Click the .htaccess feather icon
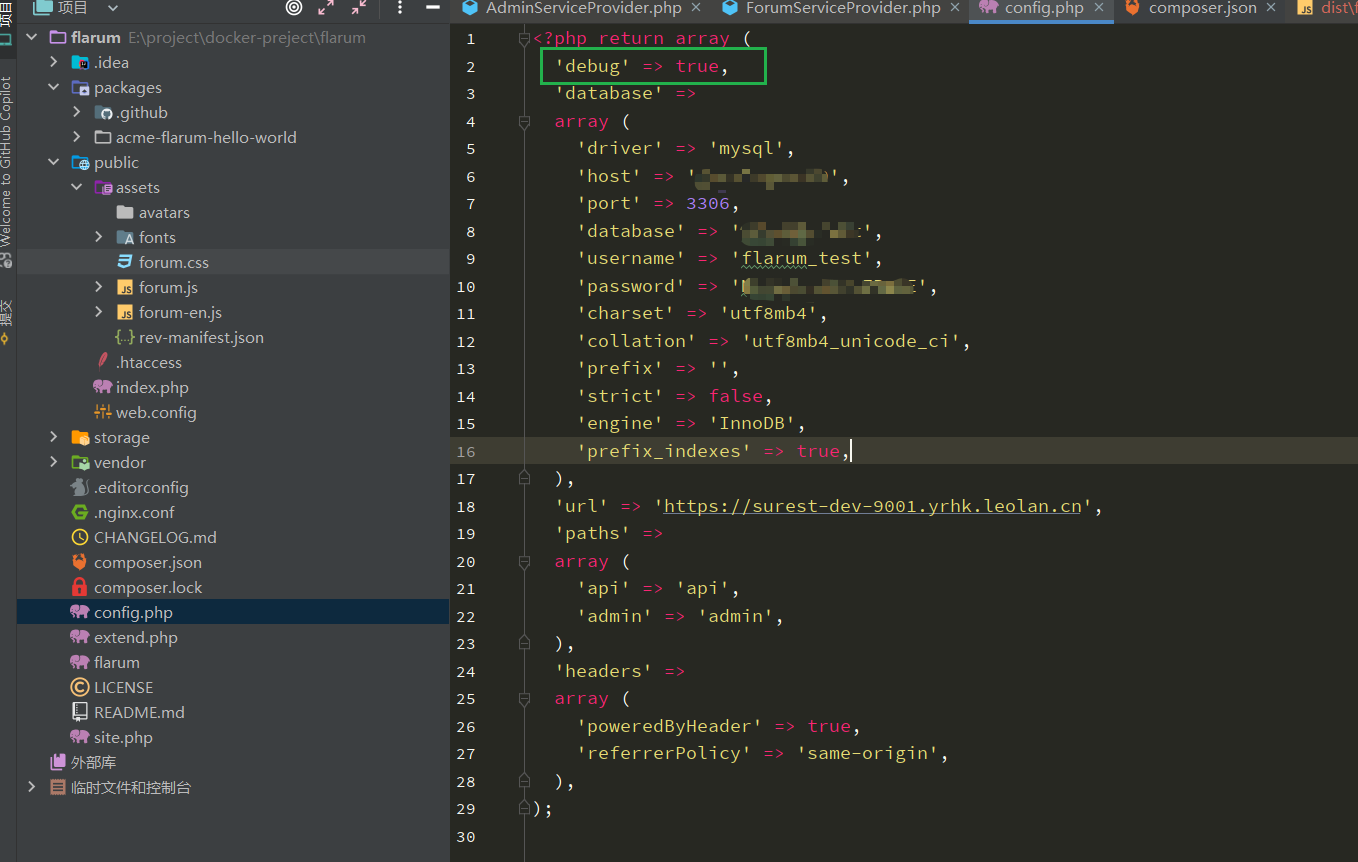Screen dimensions: 1358x862 coord(103,362)
